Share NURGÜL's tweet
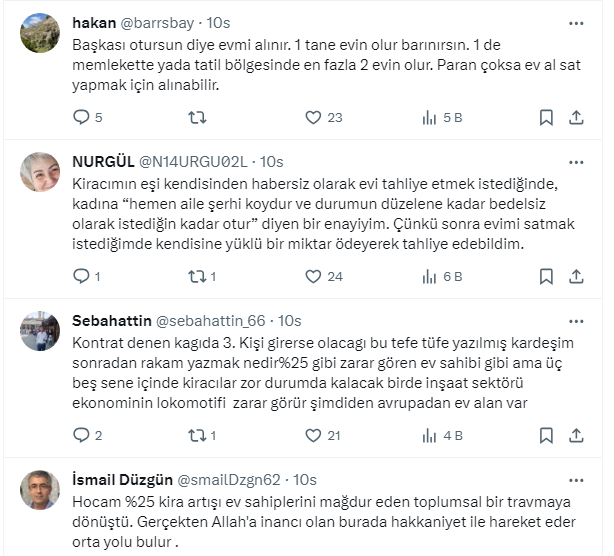Screen dimensions: 614x556 [576, 276]
